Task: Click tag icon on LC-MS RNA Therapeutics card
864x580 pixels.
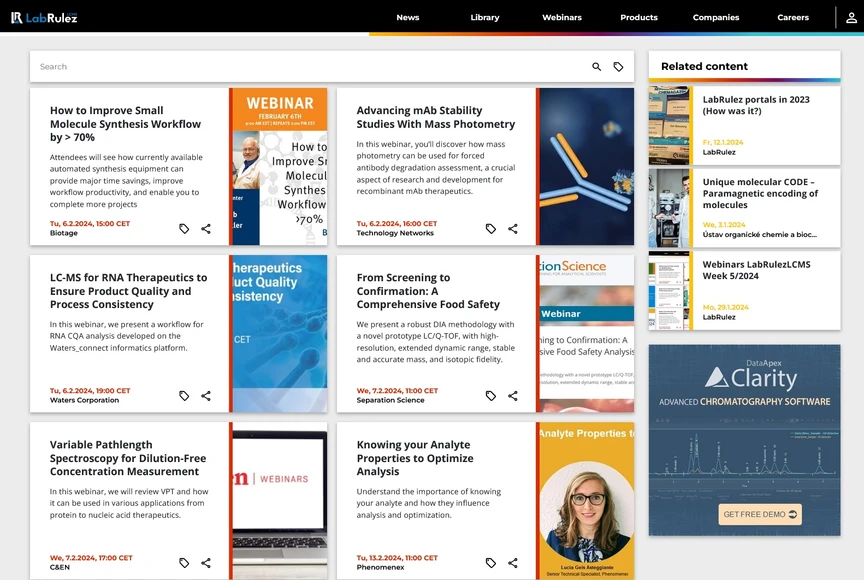Action: coord(184,395)
